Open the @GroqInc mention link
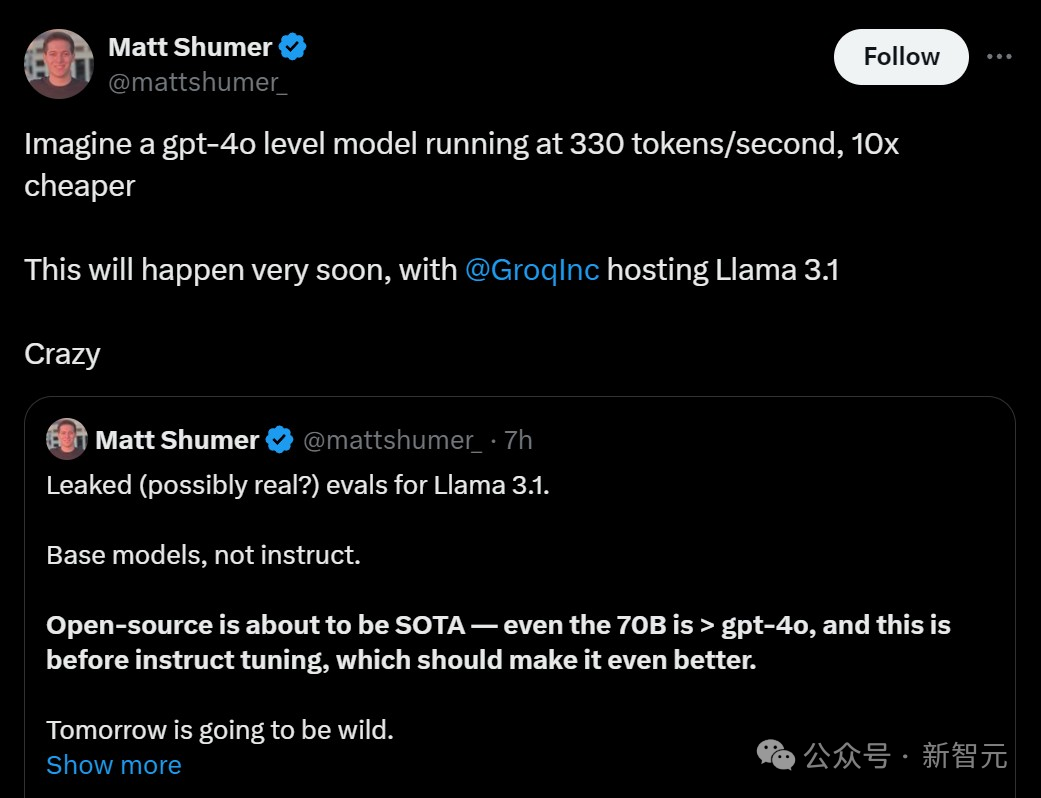Screen dimensions: 1041x798 coord(532,270)
